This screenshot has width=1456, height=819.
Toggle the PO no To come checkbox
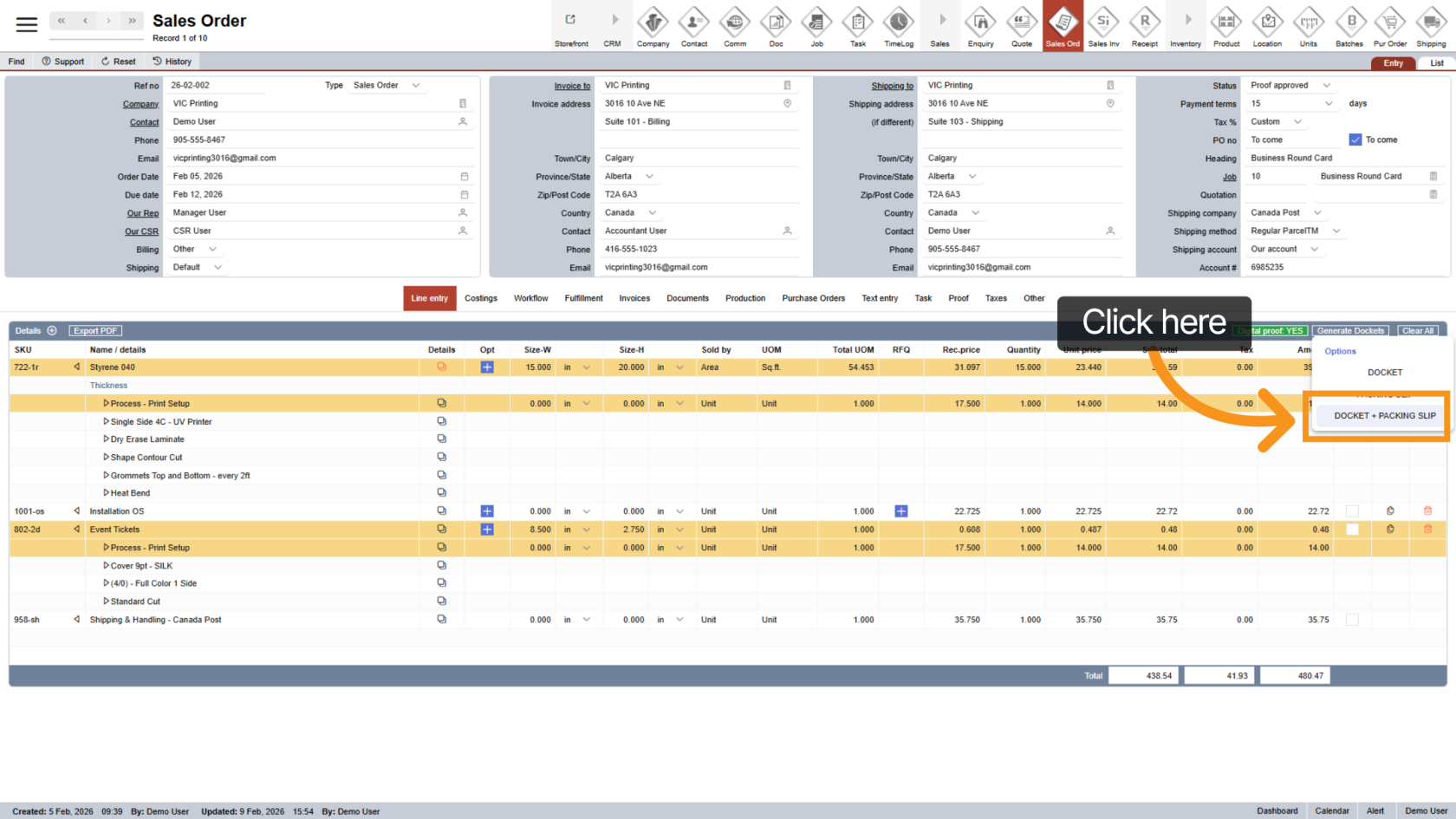coord(1355,140)
